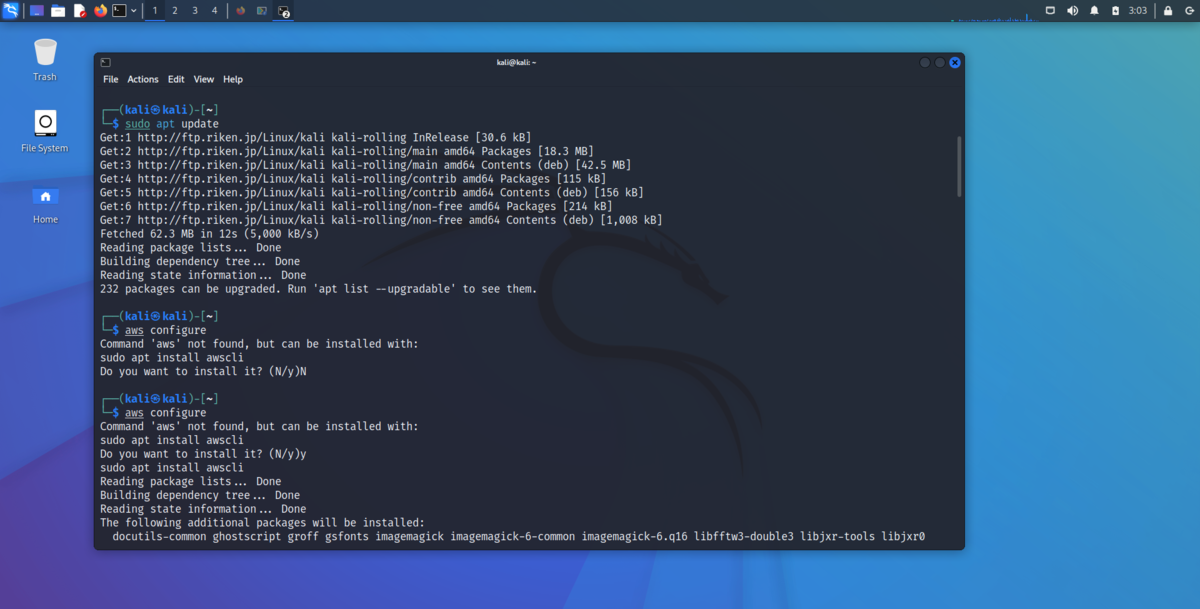Click the 'Get:7' non-free Contents line

point(381,220)
